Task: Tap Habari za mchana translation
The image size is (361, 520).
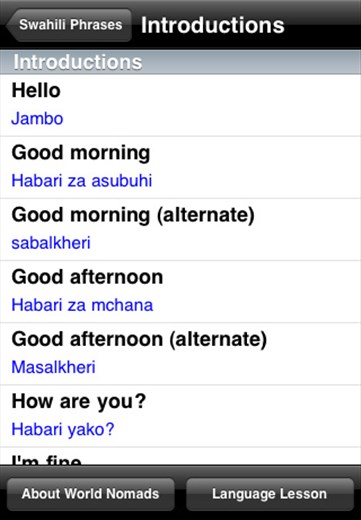Action: click(x=82, y=305)
